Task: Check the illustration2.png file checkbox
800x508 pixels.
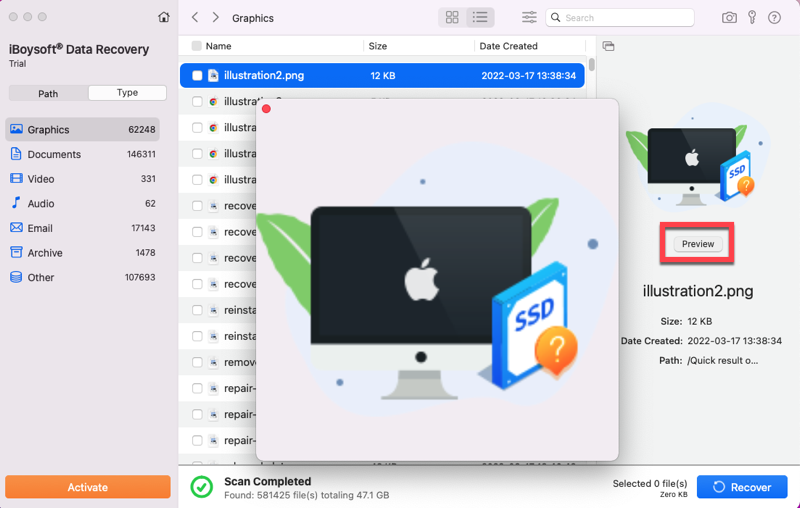Action: coord(197,76)
